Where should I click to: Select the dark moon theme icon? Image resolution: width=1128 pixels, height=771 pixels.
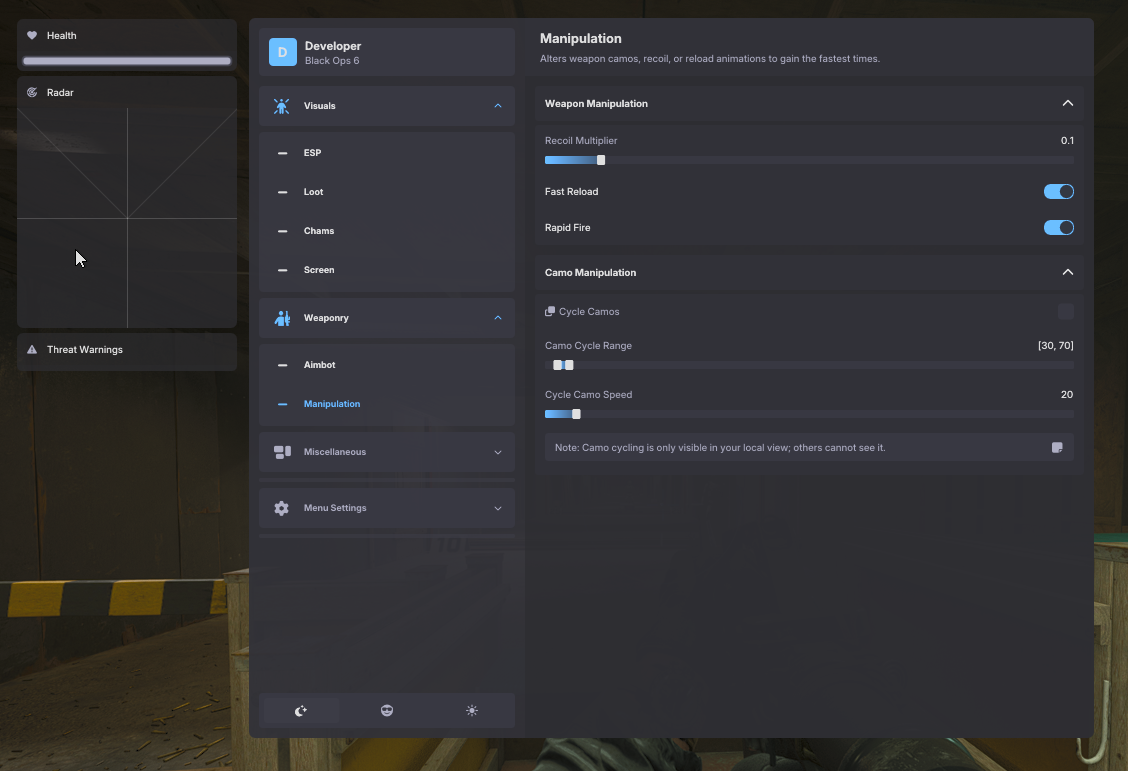pyautogui.click(x=301, y=711)
